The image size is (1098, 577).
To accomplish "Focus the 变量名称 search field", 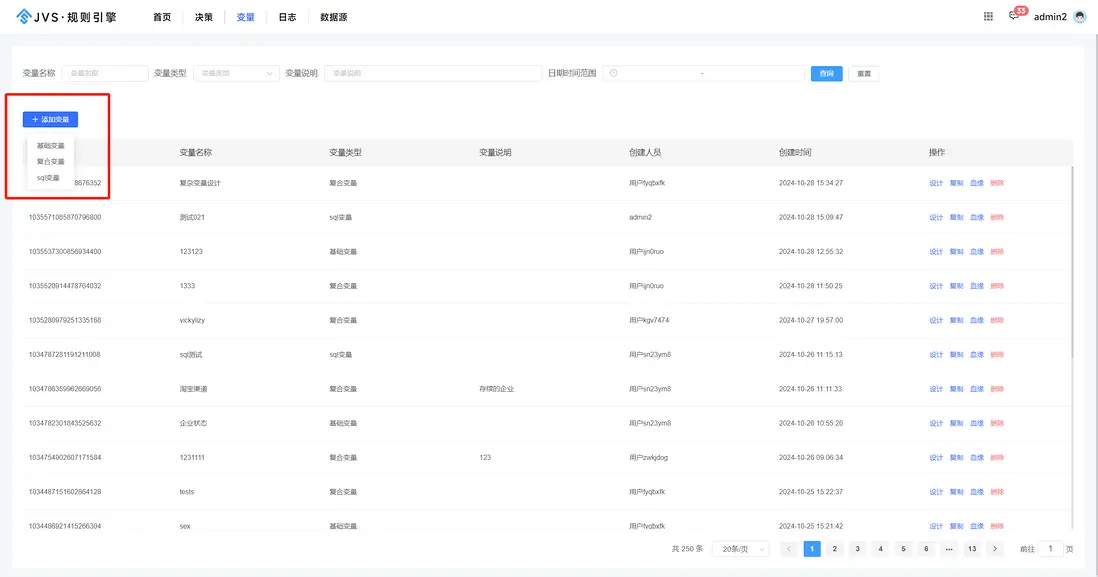I will 105,73.
